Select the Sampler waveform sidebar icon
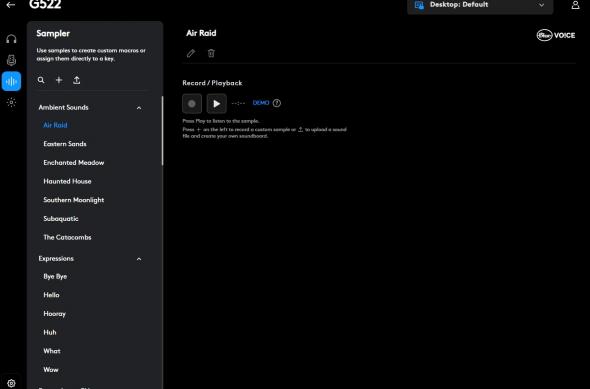 point(11,81)
